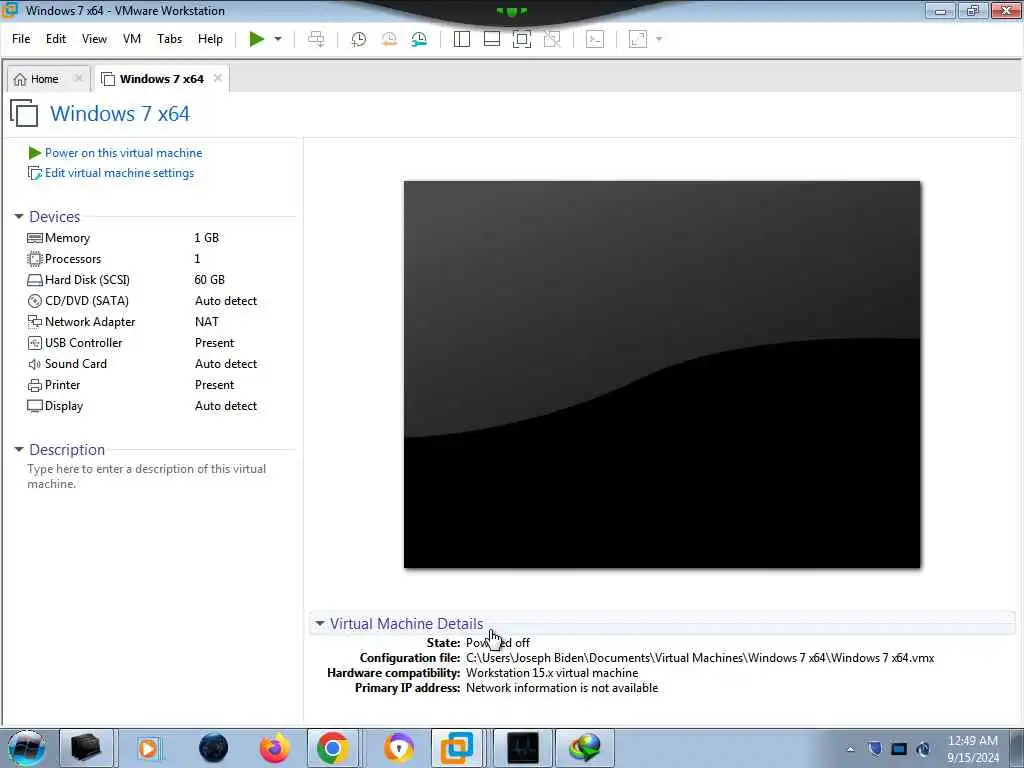
Task: Open Firefox from the taskbar
Action: pyautogui.click(x=274, y=748)
